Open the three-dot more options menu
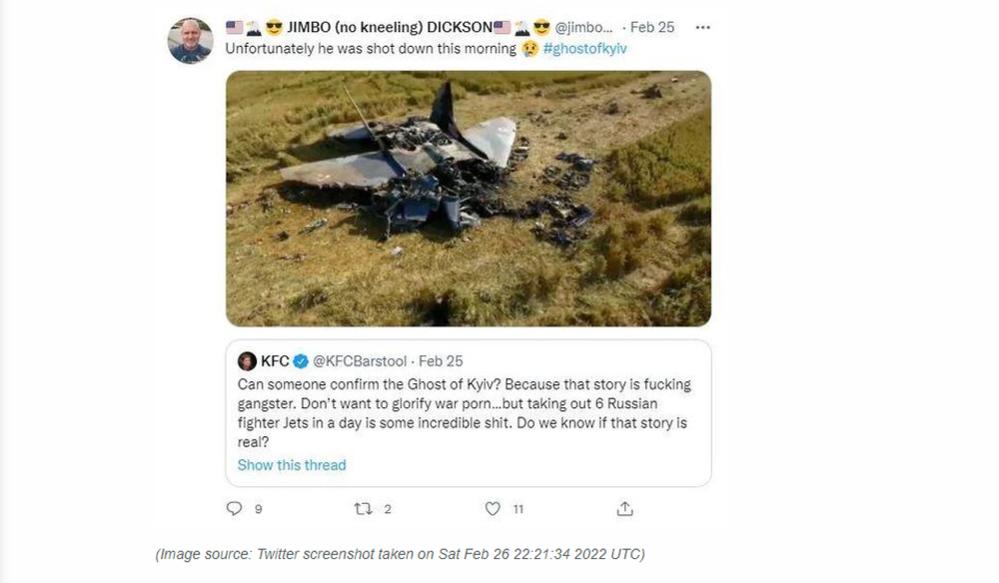 pyautogui.click(x=703, y=27)
